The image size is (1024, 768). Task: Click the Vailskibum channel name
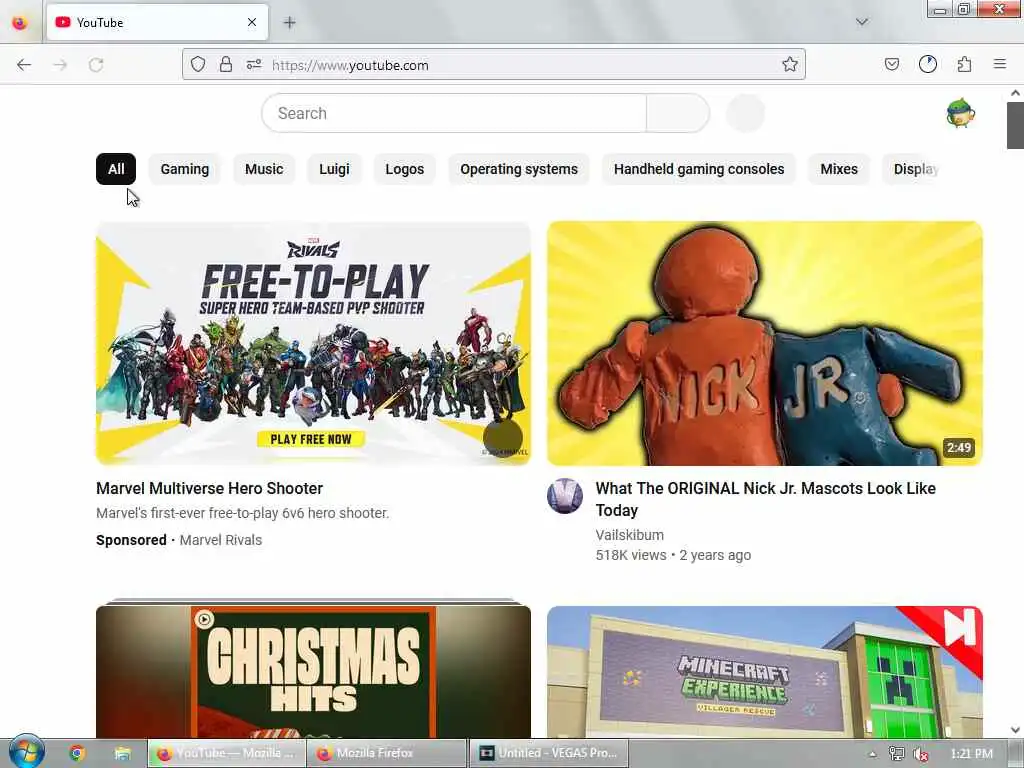630,535
